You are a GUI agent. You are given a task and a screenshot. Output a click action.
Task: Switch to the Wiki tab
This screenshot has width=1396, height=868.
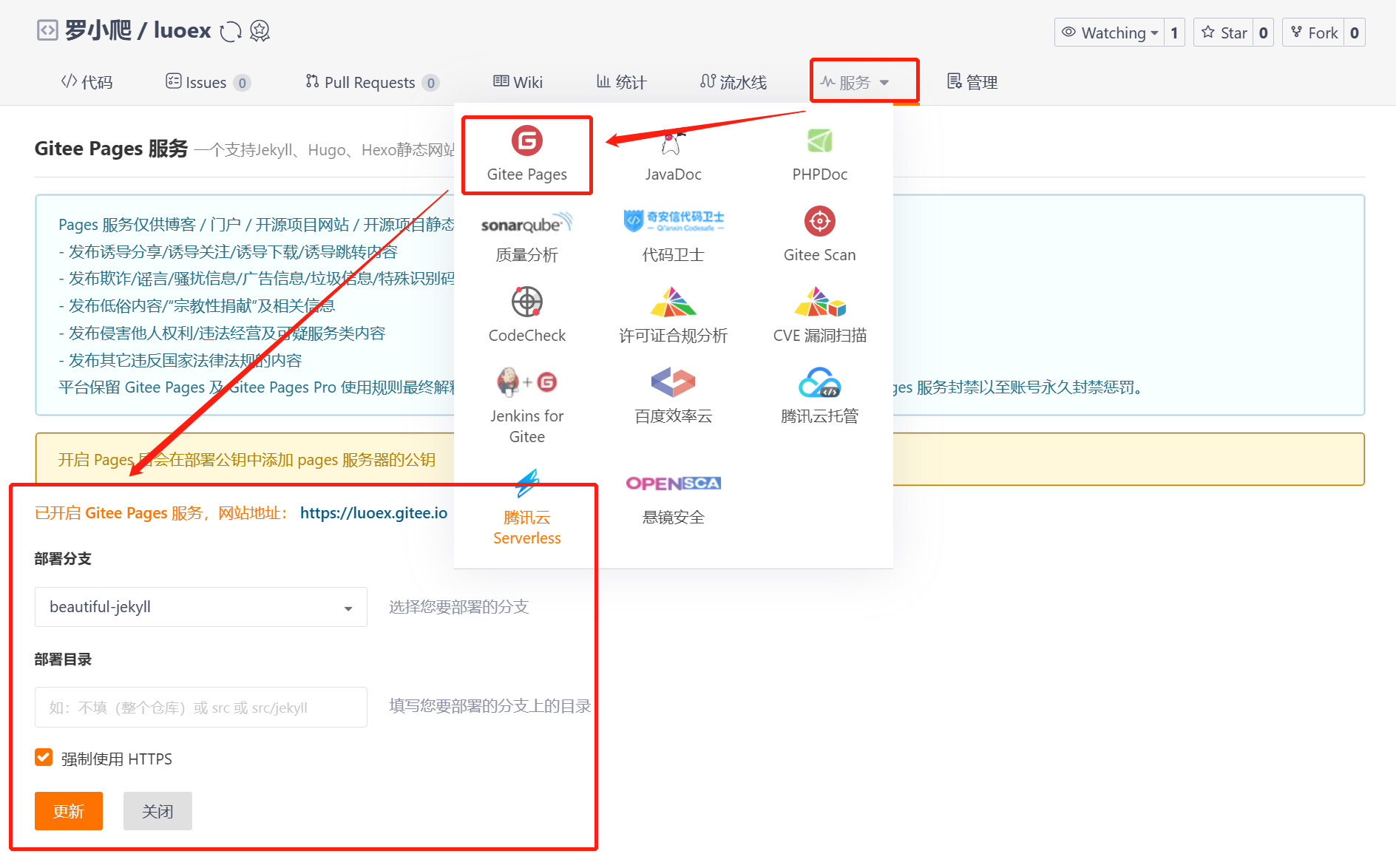pyautogui.click(x=518, y=82)
